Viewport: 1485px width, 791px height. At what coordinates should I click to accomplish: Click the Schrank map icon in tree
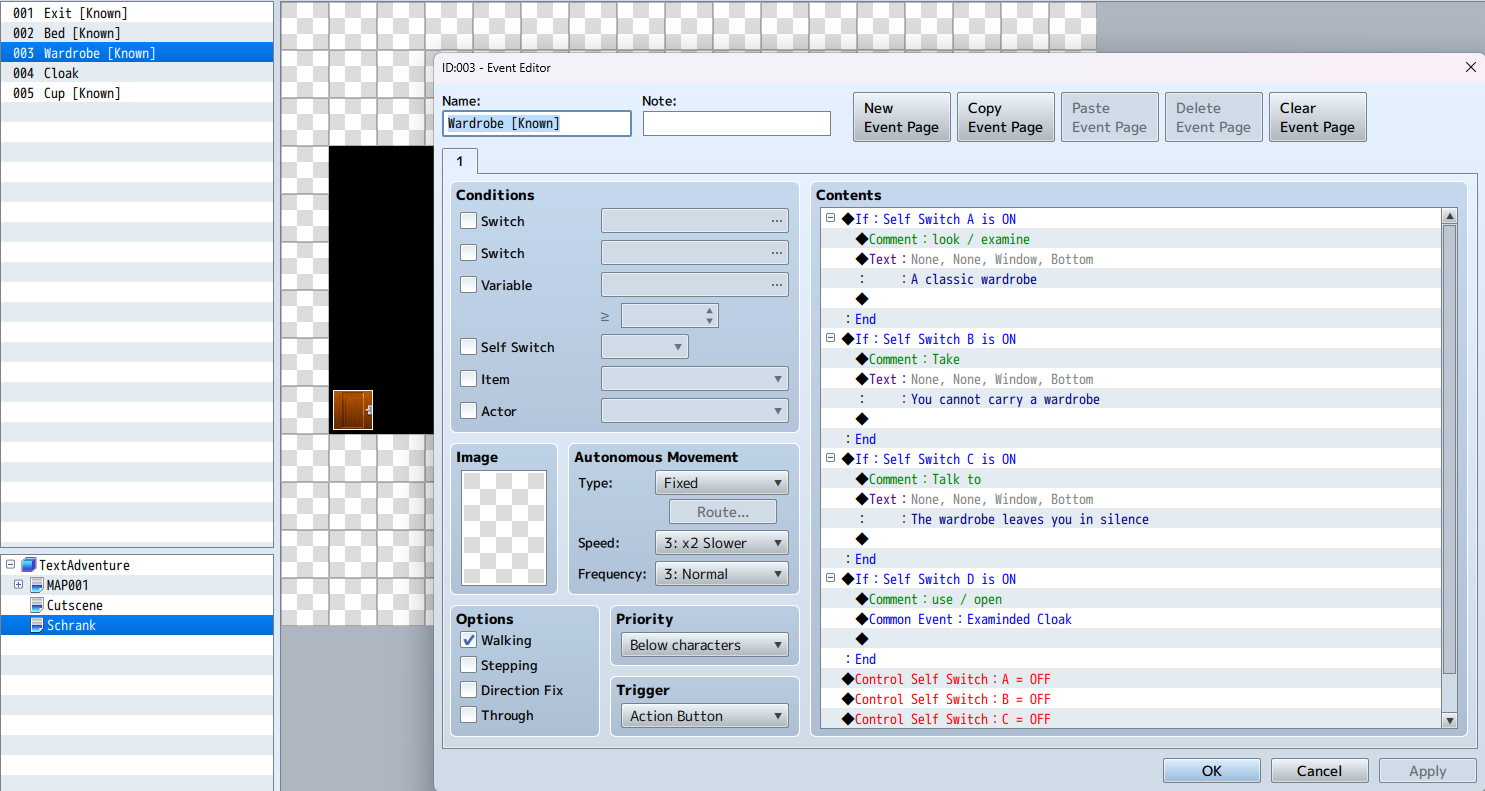37,625
